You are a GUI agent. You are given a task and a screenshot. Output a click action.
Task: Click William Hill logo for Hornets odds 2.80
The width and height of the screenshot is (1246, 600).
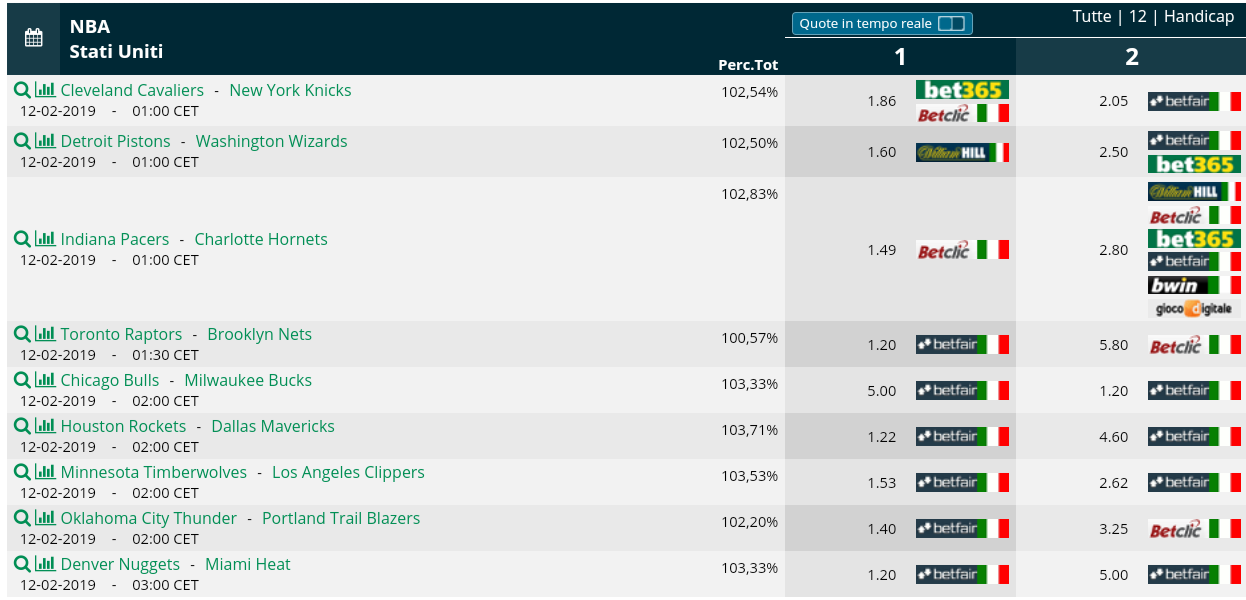(1194, 191)
